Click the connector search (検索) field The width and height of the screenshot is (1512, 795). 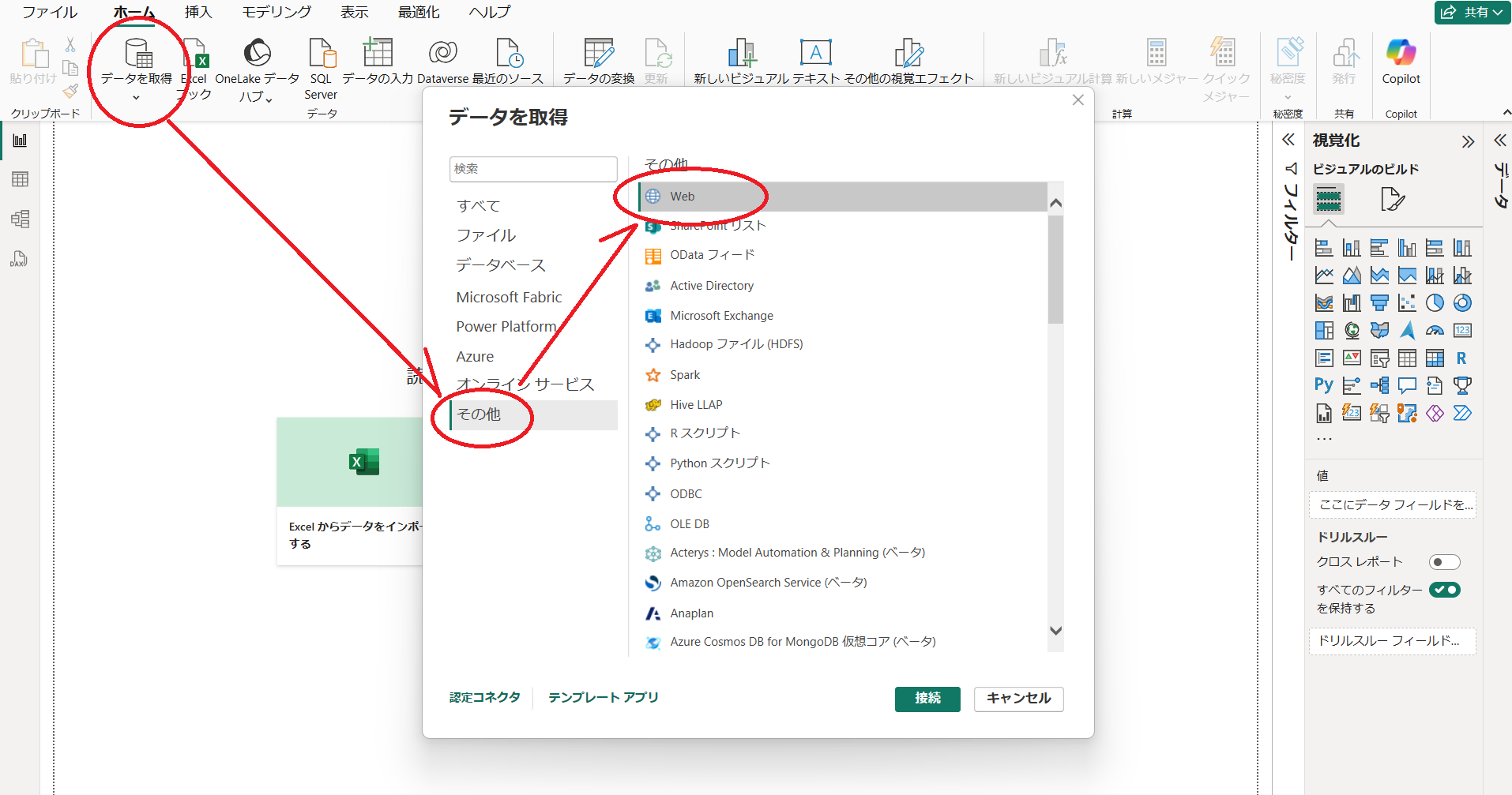[533, 169]
